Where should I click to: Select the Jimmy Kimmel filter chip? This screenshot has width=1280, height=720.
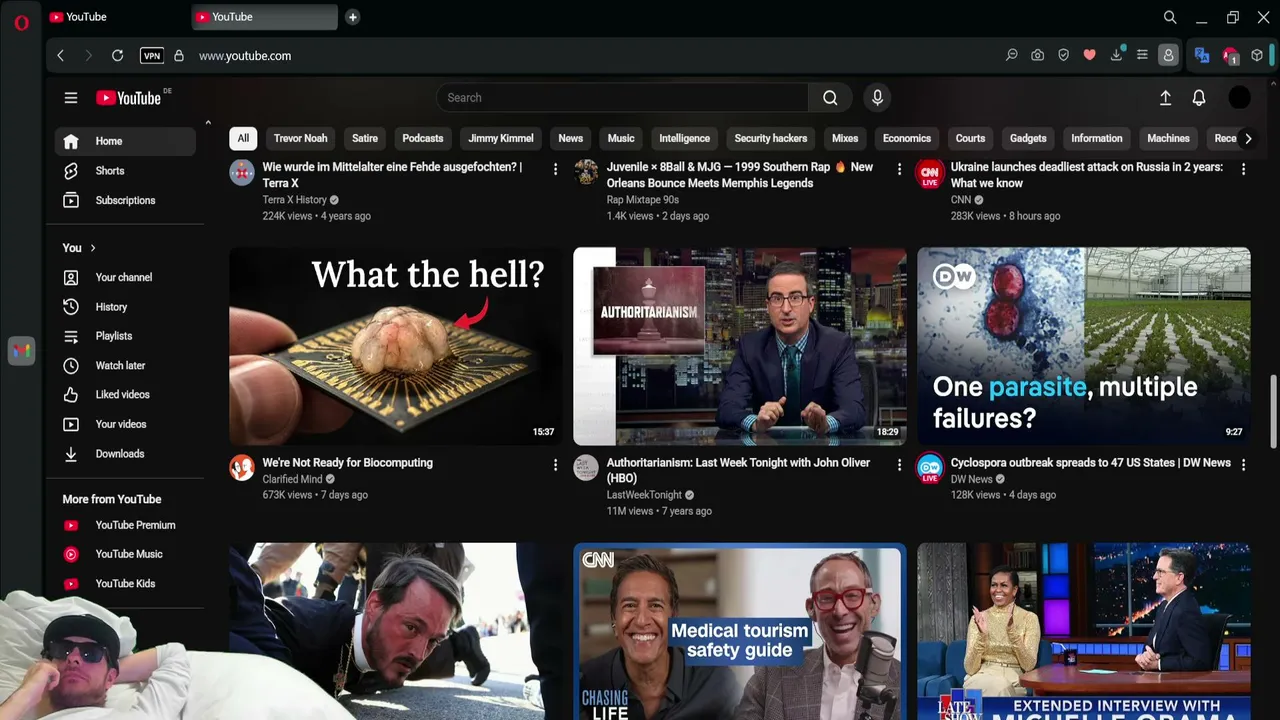coord(501,138)
